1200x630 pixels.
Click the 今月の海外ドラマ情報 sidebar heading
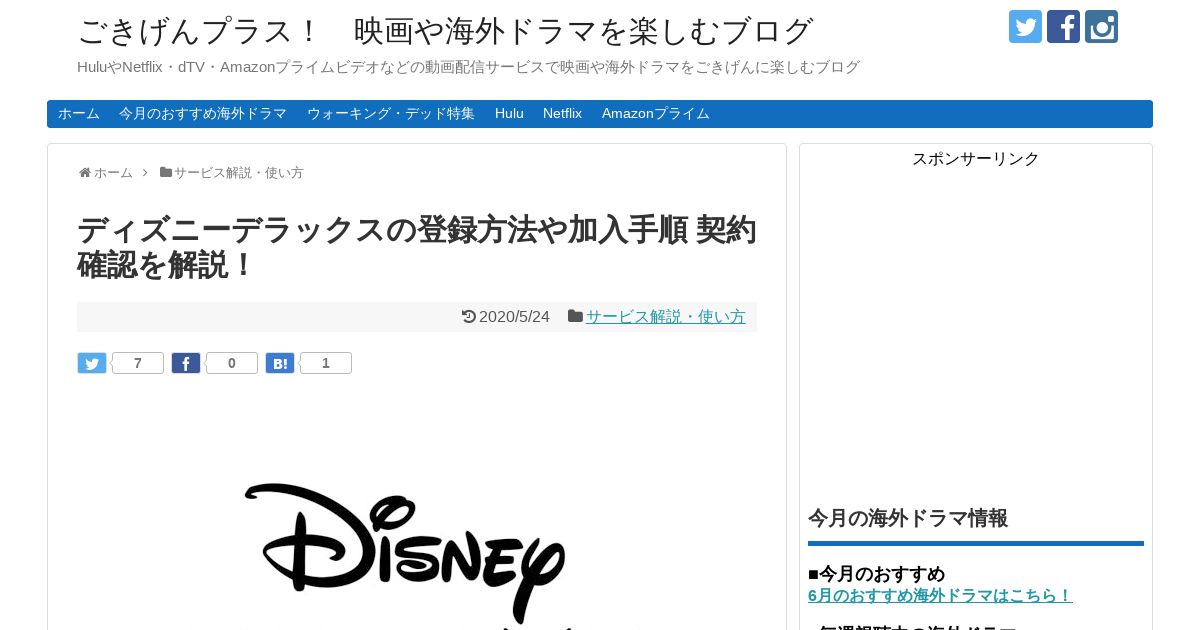click(x=908, y=518)
